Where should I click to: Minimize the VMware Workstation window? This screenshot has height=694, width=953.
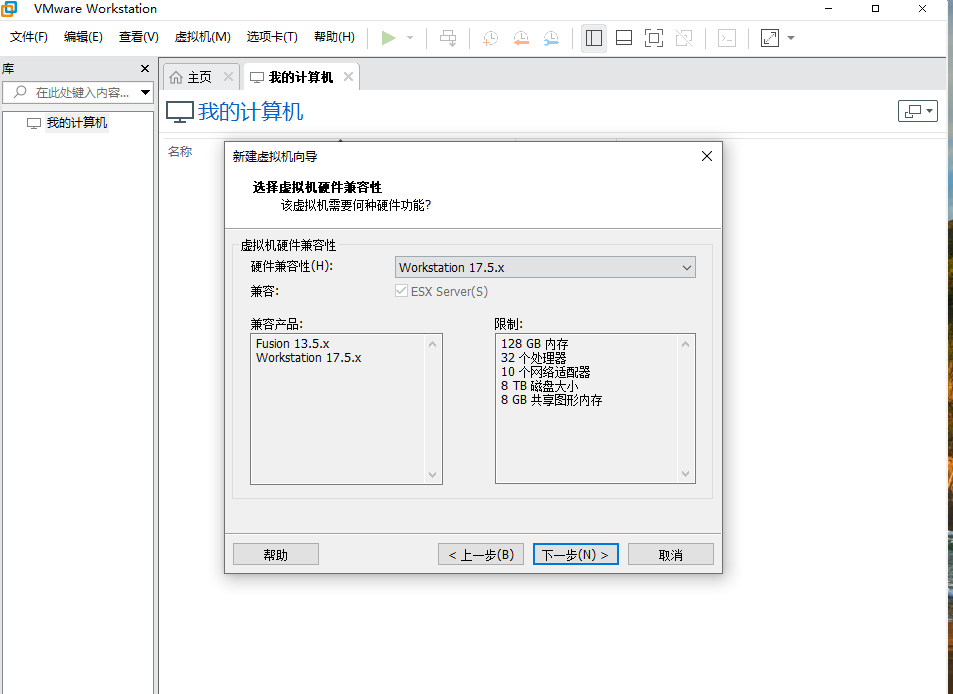[829, 9]
